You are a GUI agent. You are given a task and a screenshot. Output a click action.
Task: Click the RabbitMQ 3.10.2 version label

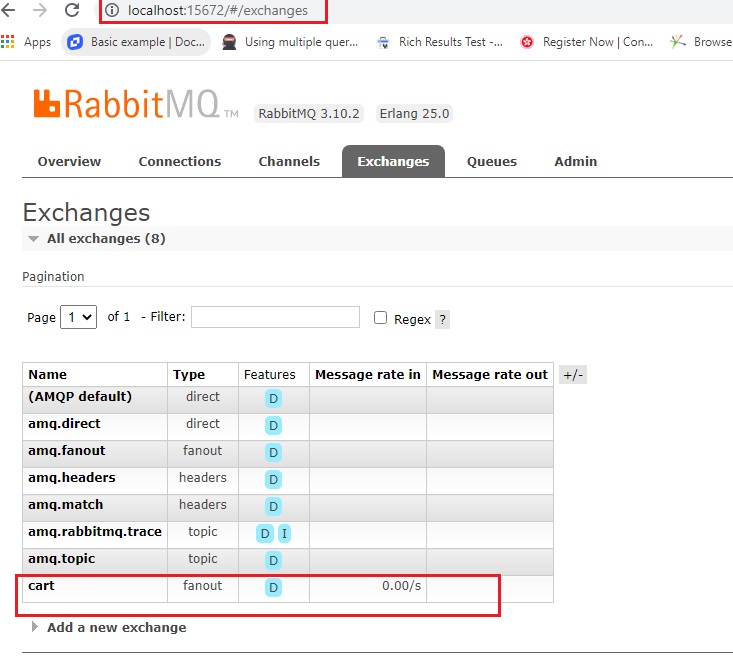[309, 114]
